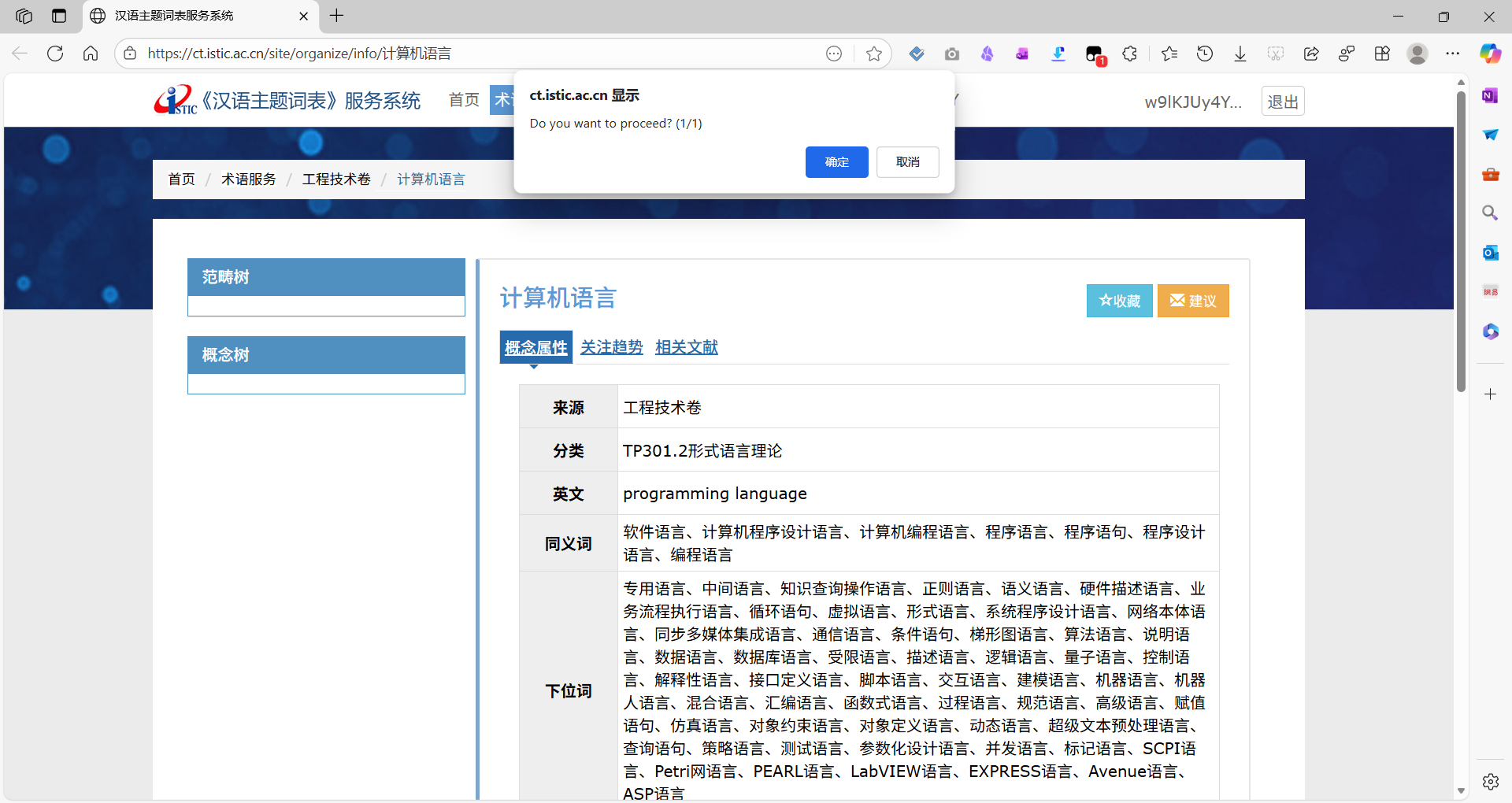
Task: Expand the 概念树 panel header
Action: click(326, 355)
